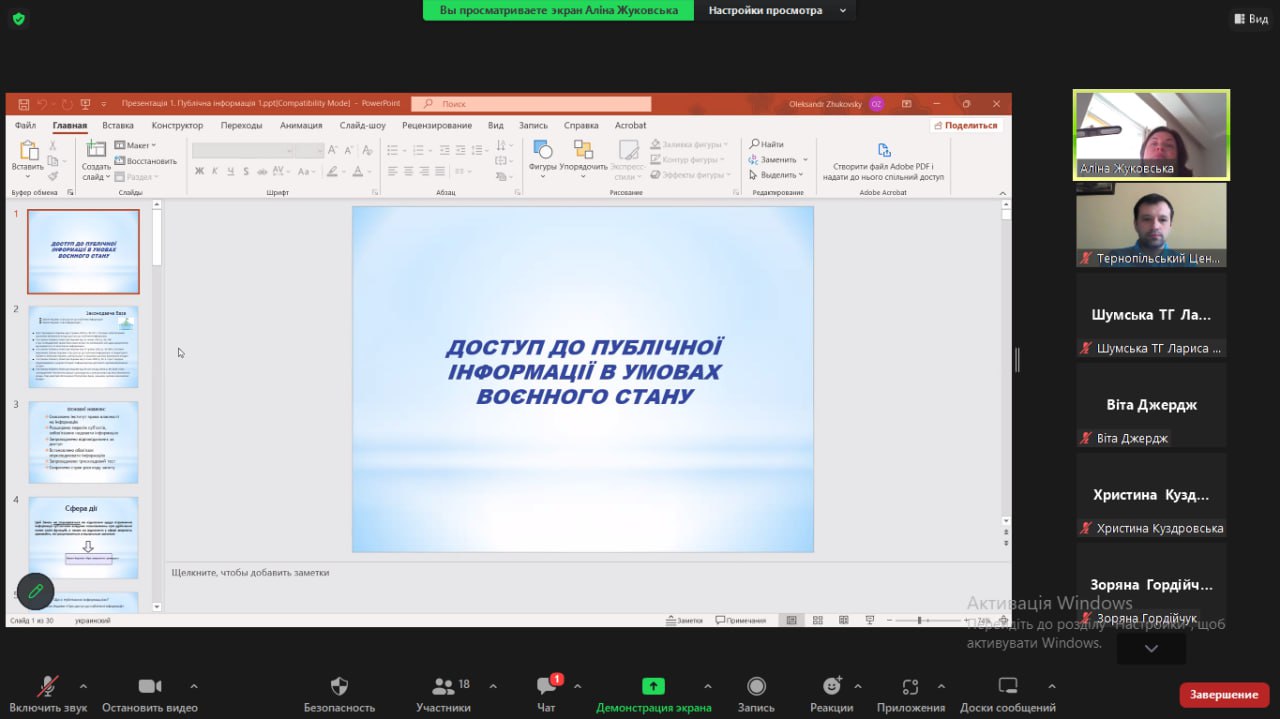Open Безопасность shield in Zoom toolbar
1280x719 pixels.
click(339, 693)
